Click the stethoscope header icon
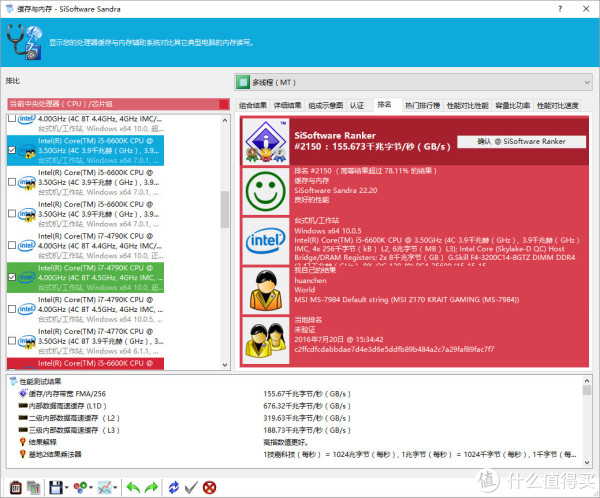This screenshot has width=600, height=498. (24, 42)
